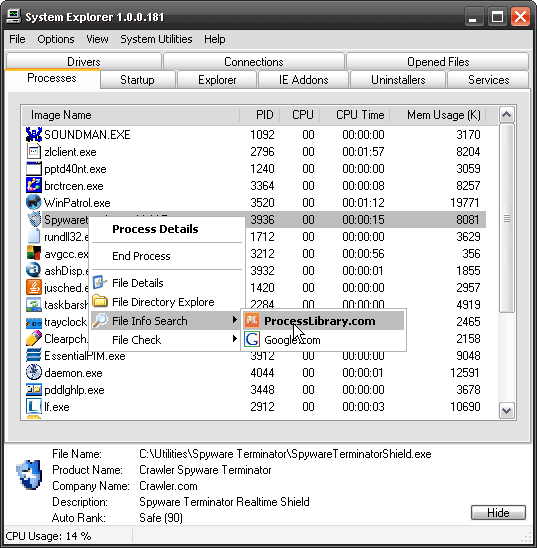Image resolution: width=537 pixels, height=548 pixels.
Task: Click the Crawler.com company name text
Action: [168, 486]
